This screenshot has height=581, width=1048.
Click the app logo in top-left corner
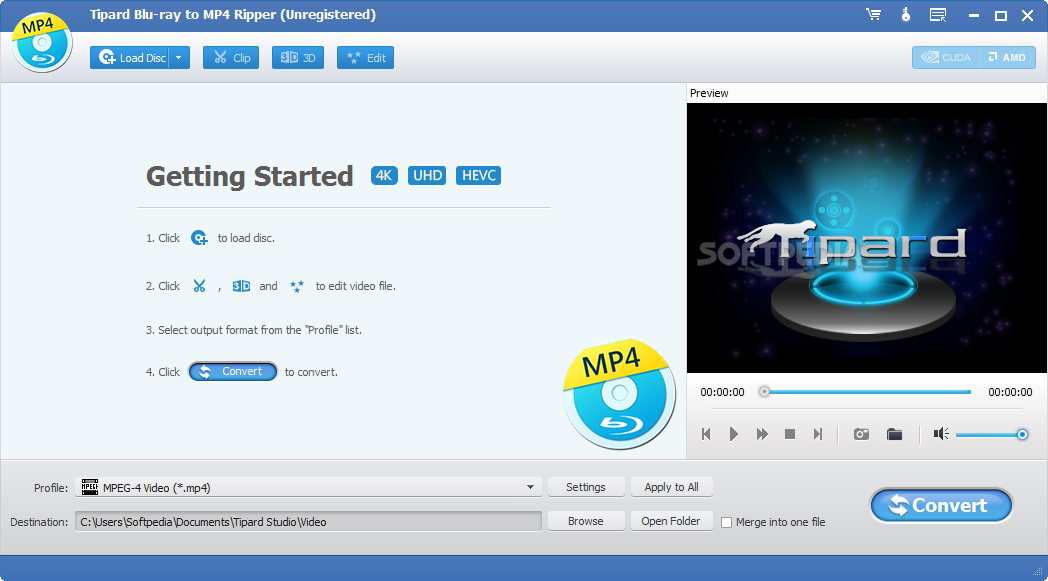(41, 41)
